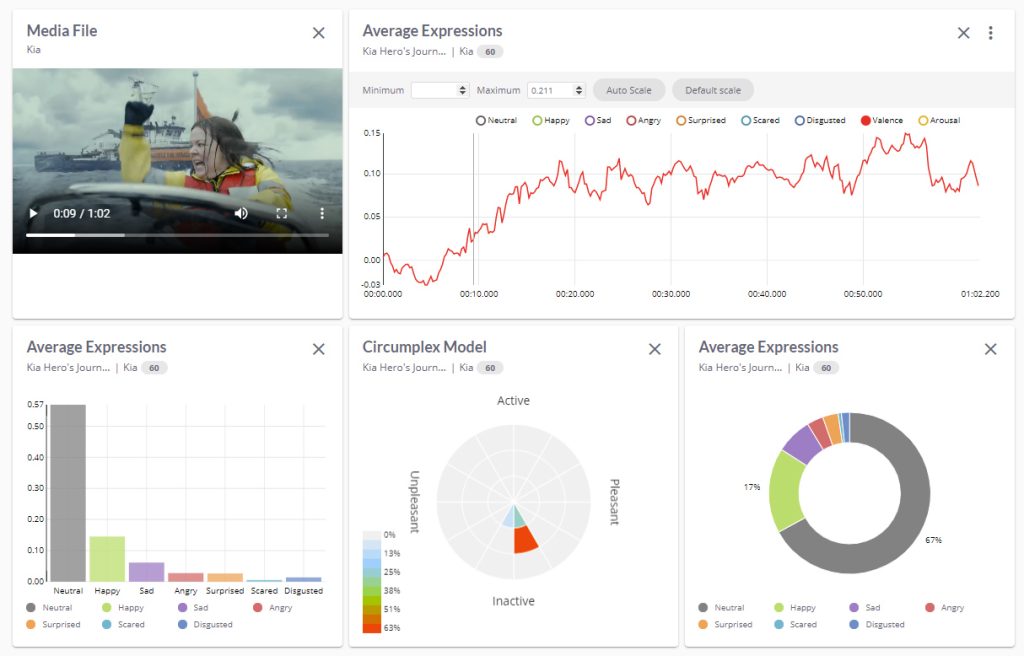This screenshot has width=1024, height=656.
Task: Click the Maximum value spinner arrows
Action: click(579, 90)
